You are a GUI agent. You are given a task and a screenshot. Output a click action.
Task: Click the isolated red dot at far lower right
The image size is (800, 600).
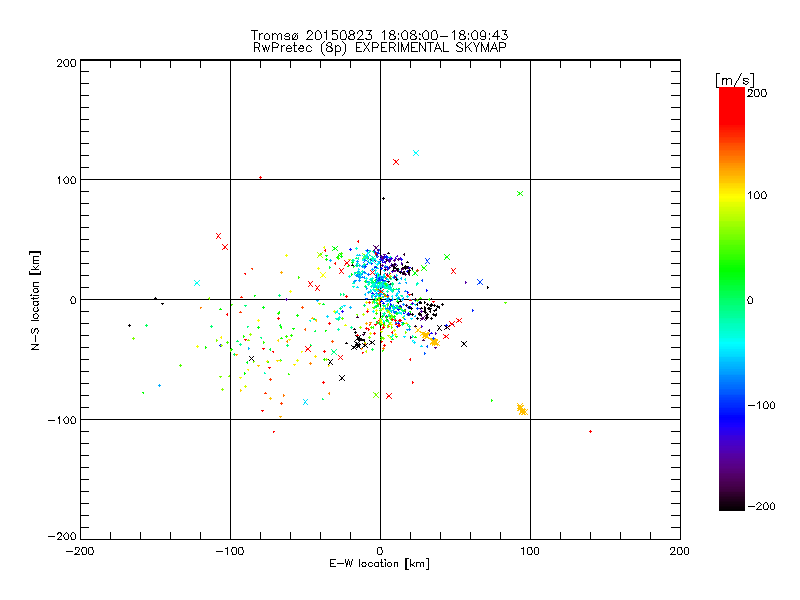[x=590, y=431]
